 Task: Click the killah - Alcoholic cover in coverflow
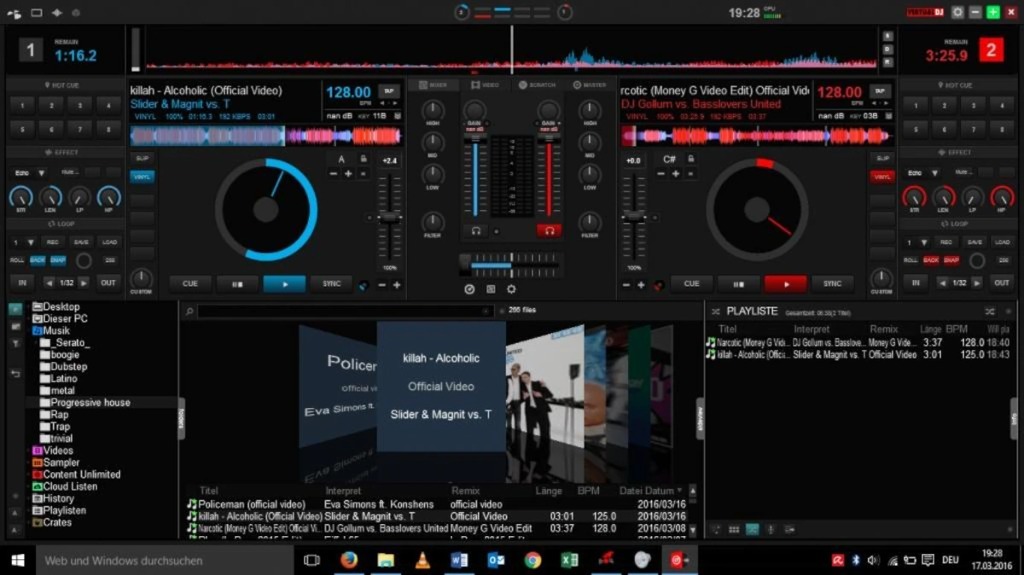[x=441, y=386]
